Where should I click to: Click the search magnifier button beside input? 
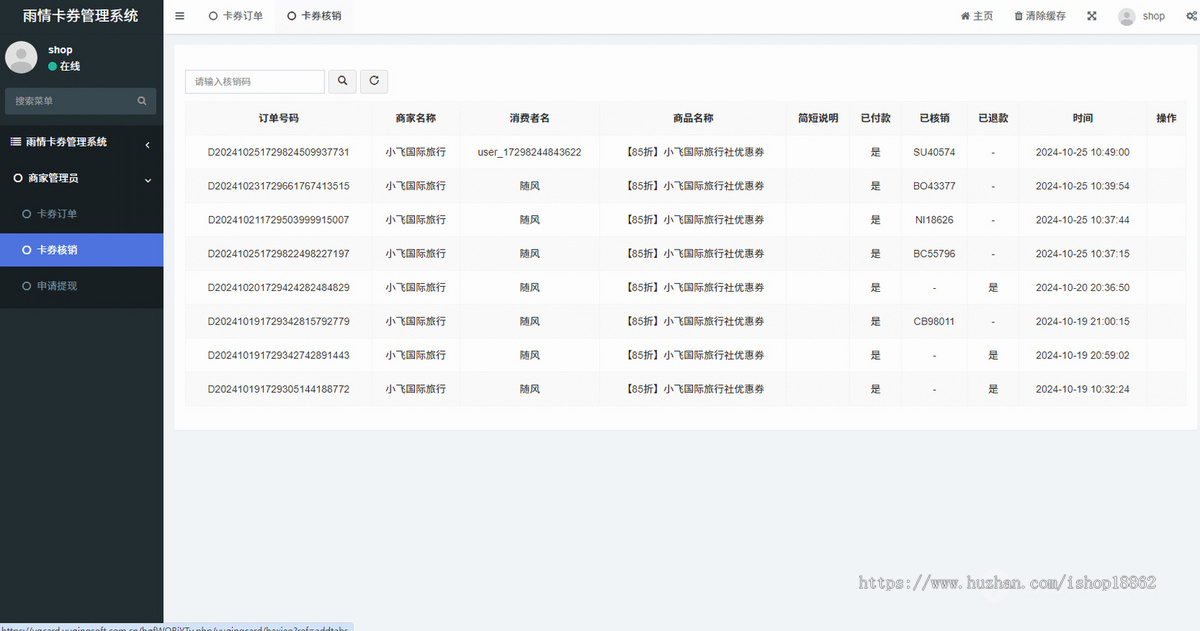click(343, 81)
